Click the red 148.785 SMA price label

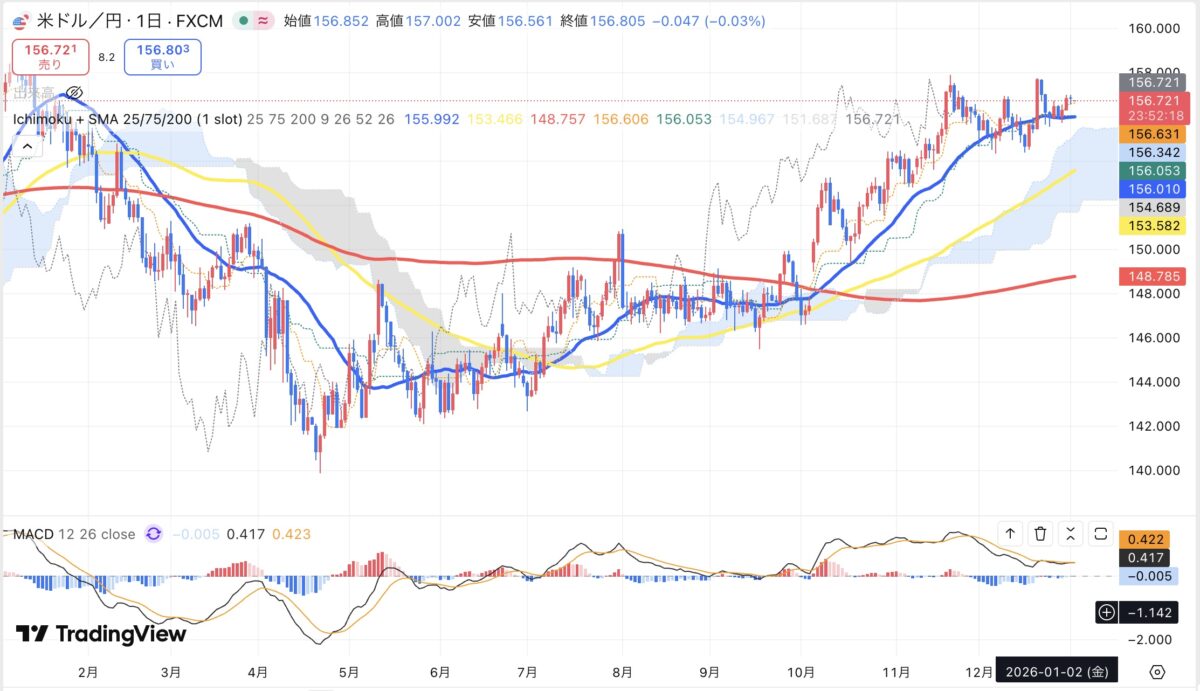tap(1156, 273)
